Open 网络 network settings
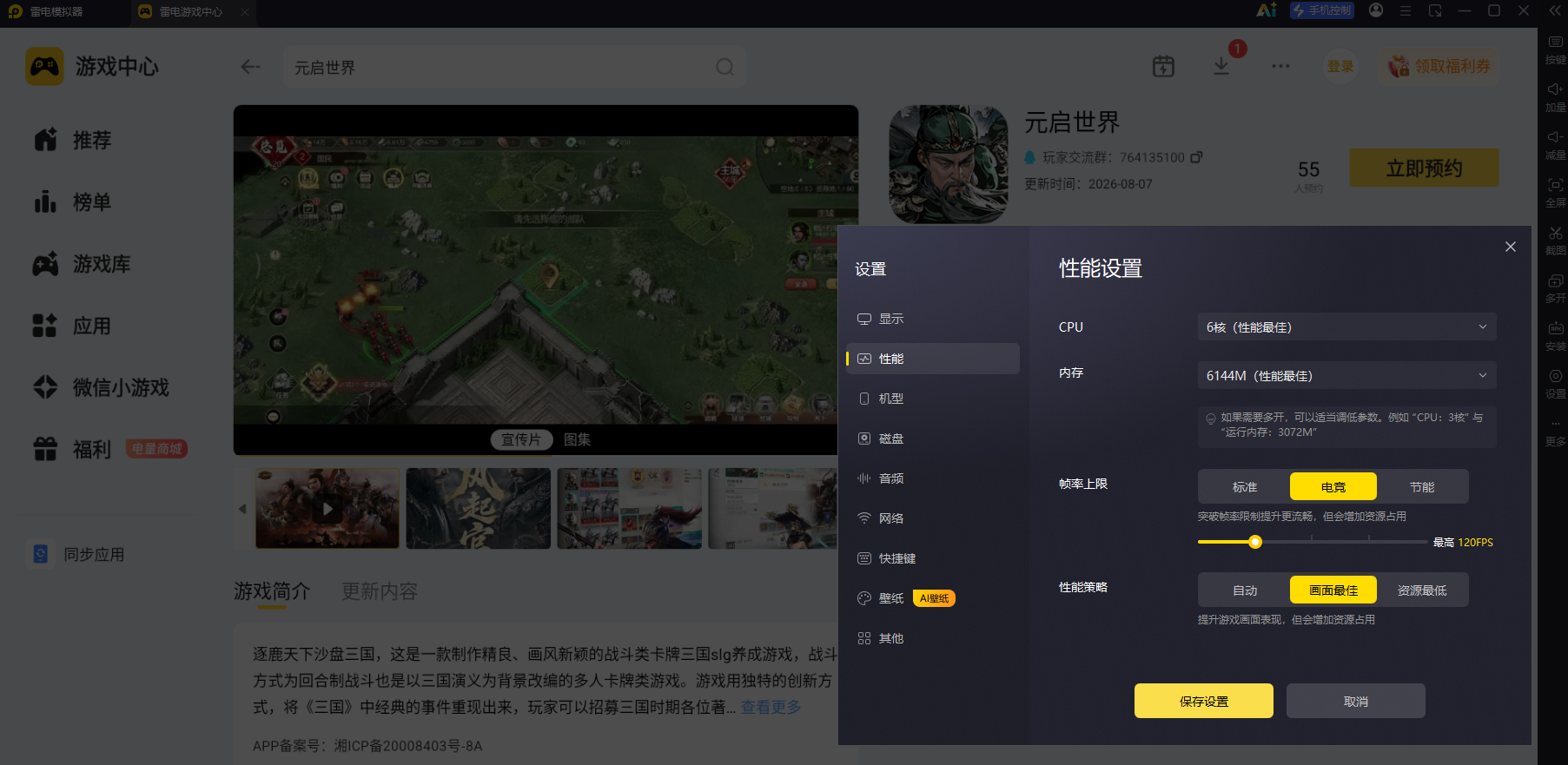Viewport: 1568px width, 765px height. pos(933,518)
